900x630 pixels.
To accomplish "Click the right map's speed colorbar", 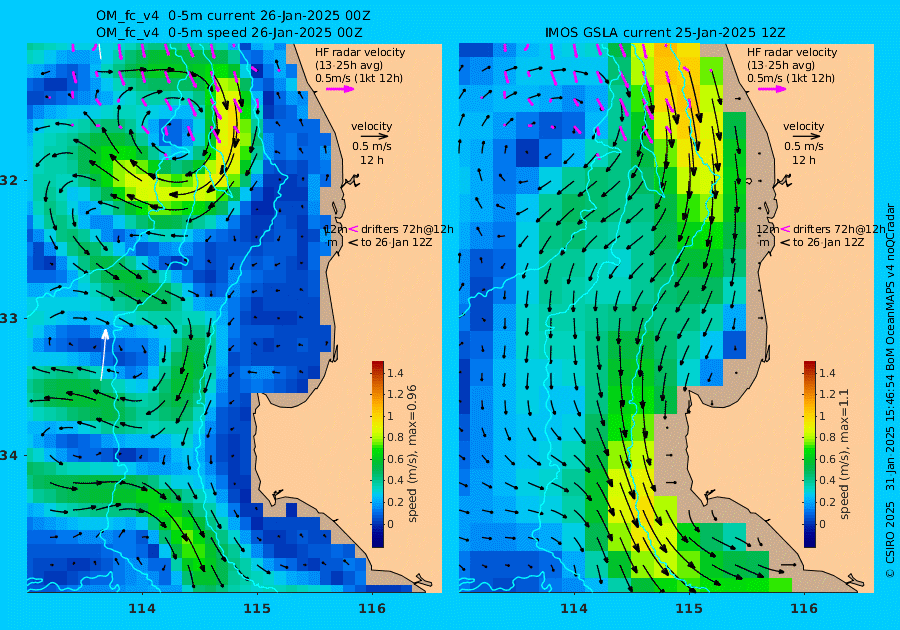I will [x=809, y=454].
